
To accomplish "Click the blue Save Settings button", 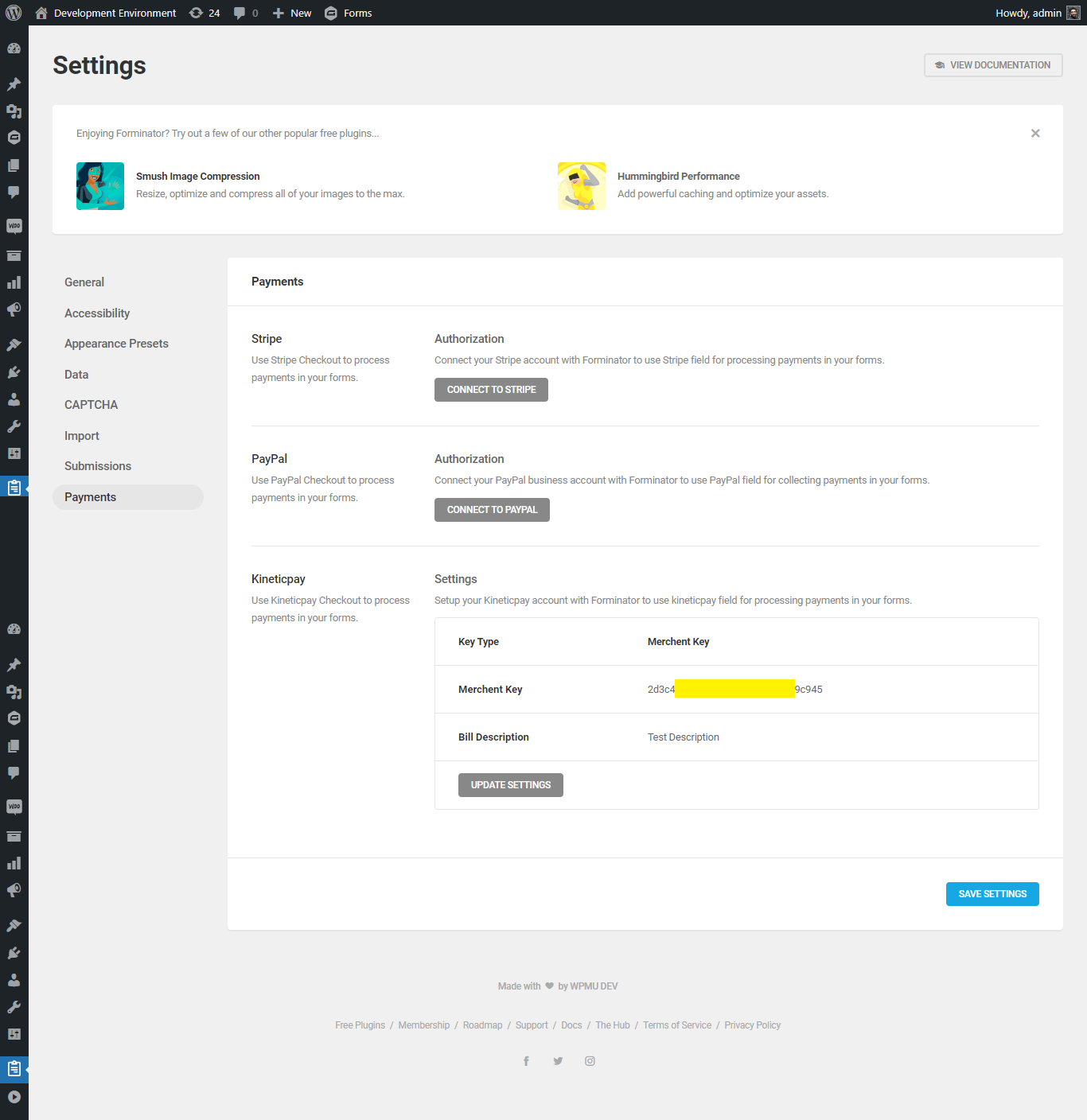I will point(992,894).
